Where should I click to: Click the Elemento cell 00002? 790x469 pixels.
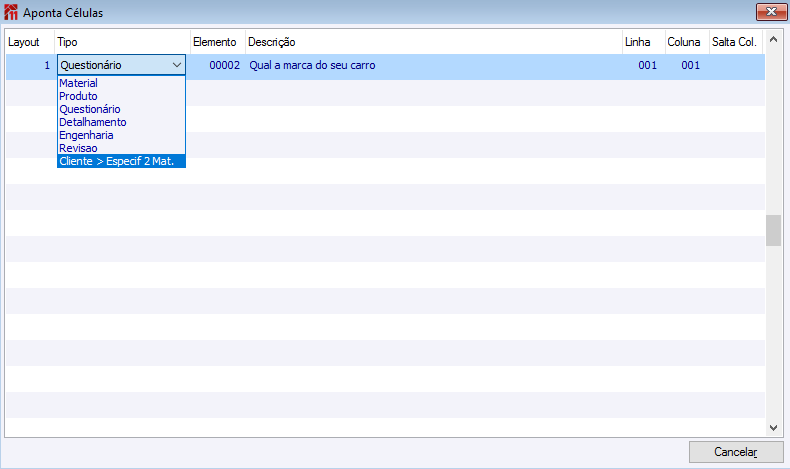(225, 65)
